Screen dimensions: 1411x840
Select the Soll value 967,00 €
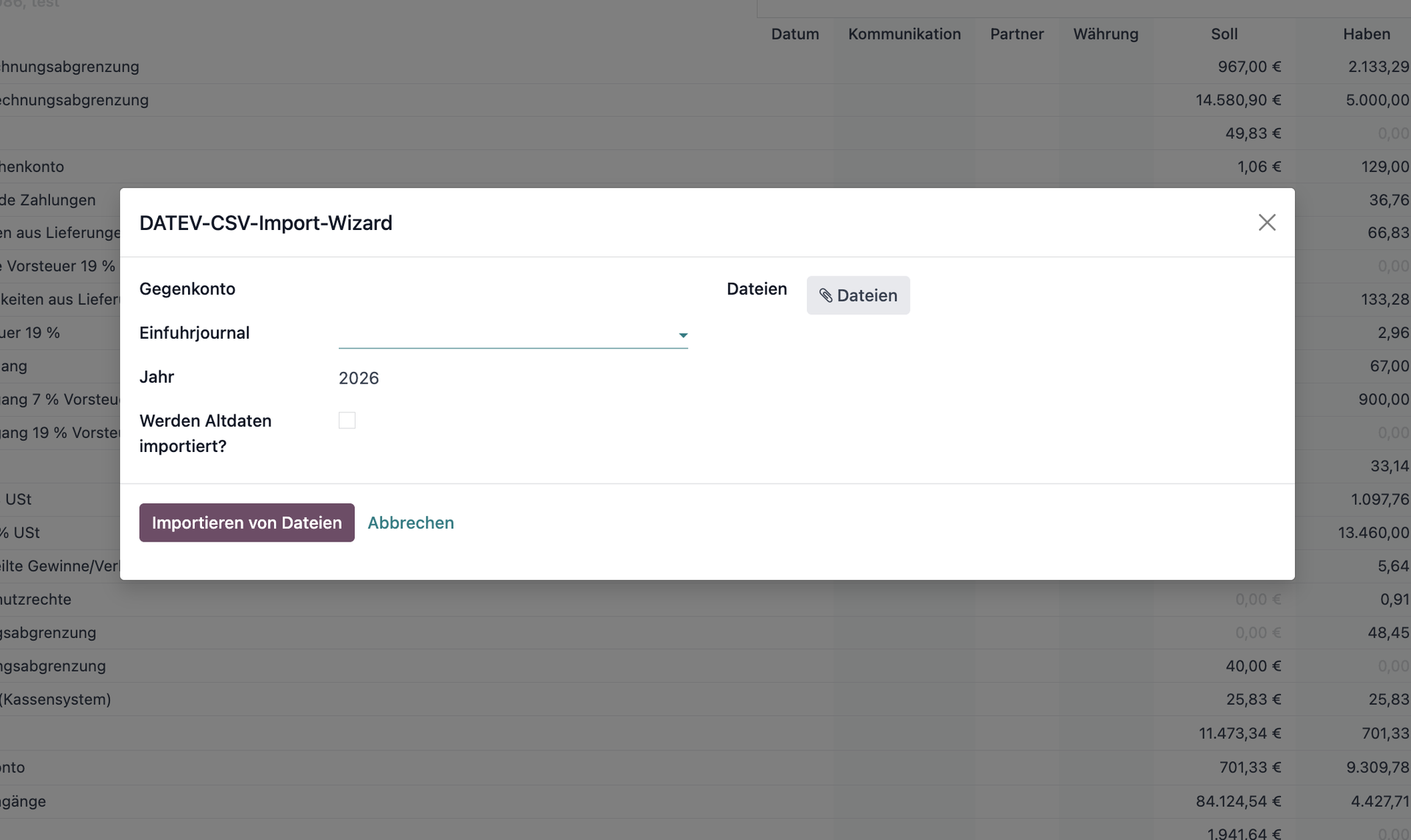[x=1249, y=67]
